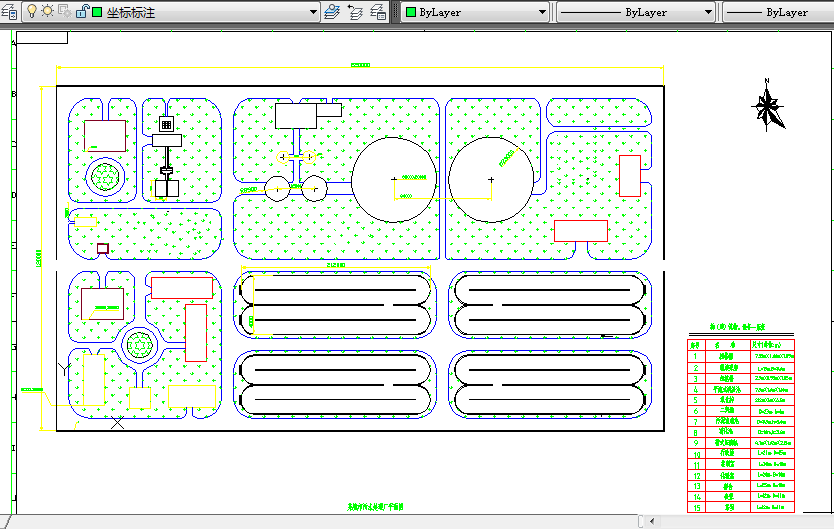The height and width of the screenshot is (529, 834).
Task: Click the Make Object's Layer Current icon
Action: pos(333,12)
